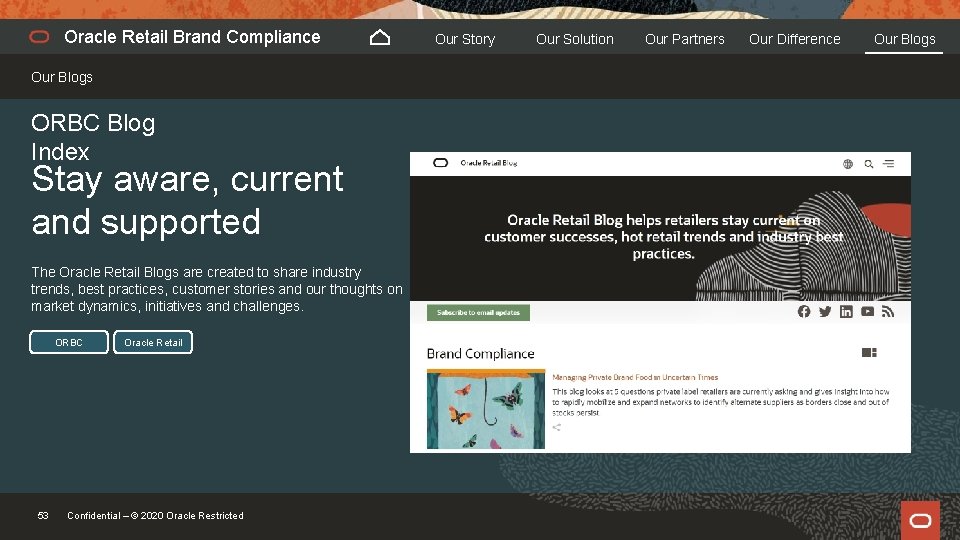Viewport: 960px width, 540px height.
Task: Click the share icon under the blog excerpt
Action: pos(557,427)
